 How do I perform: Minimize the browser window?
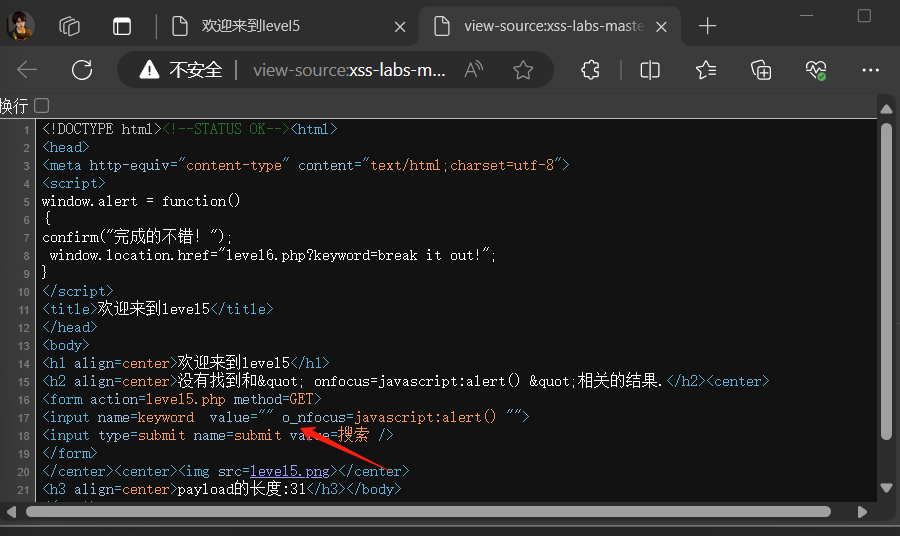click(x=806, y=15)
